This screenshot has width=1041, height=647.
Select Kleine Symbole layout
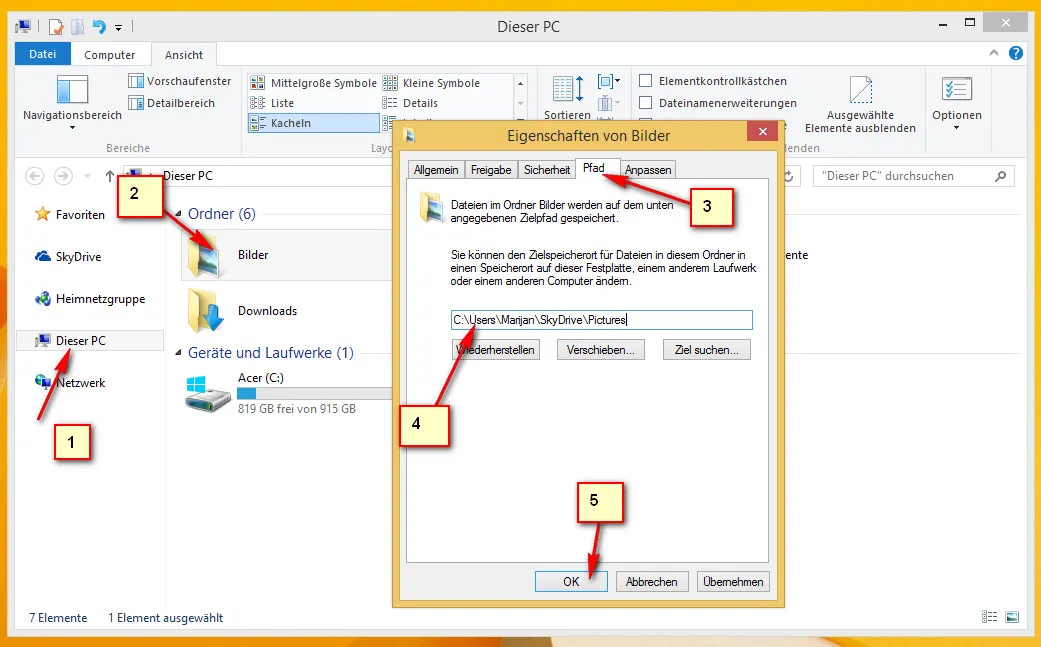pyautogui.click(x=431, y=83)
